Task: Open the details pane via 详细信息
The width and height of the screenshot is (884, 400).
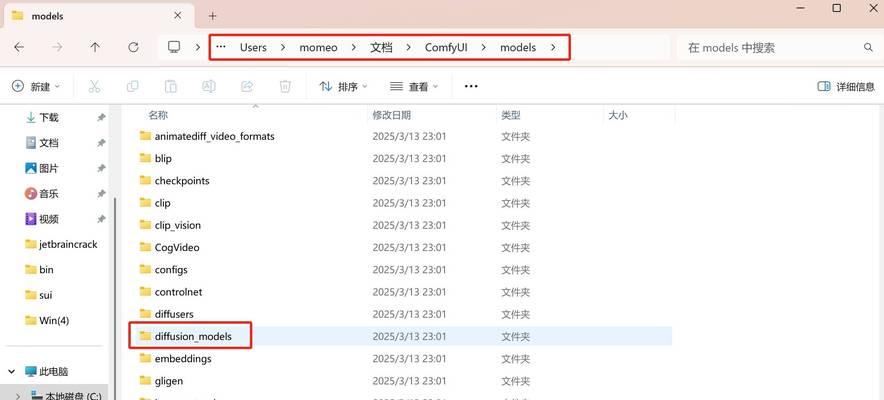Action: click(846, 87)
